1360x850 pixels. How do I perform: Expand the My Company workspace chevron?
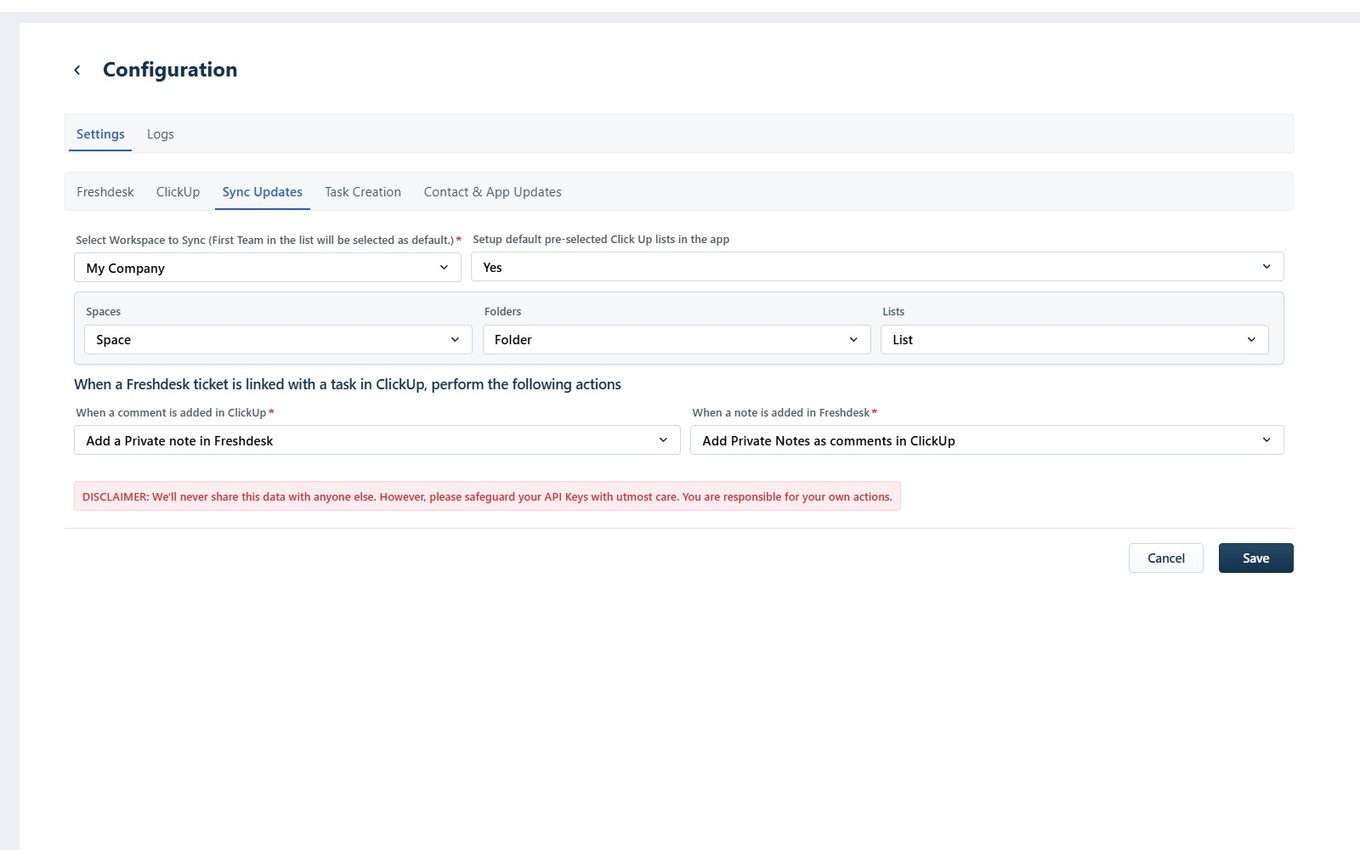click(x=443, y=267)
